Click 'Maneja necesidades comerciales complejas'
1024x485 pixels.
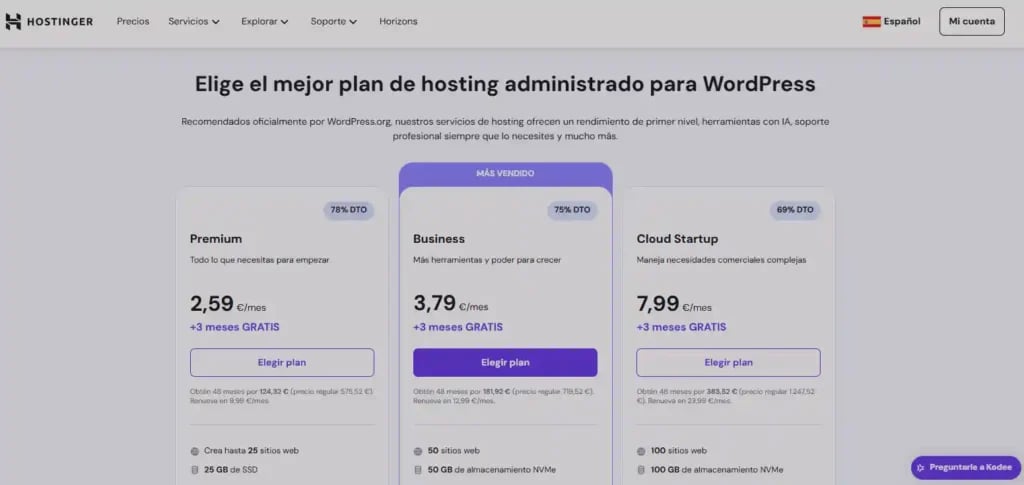coord(722,260)
